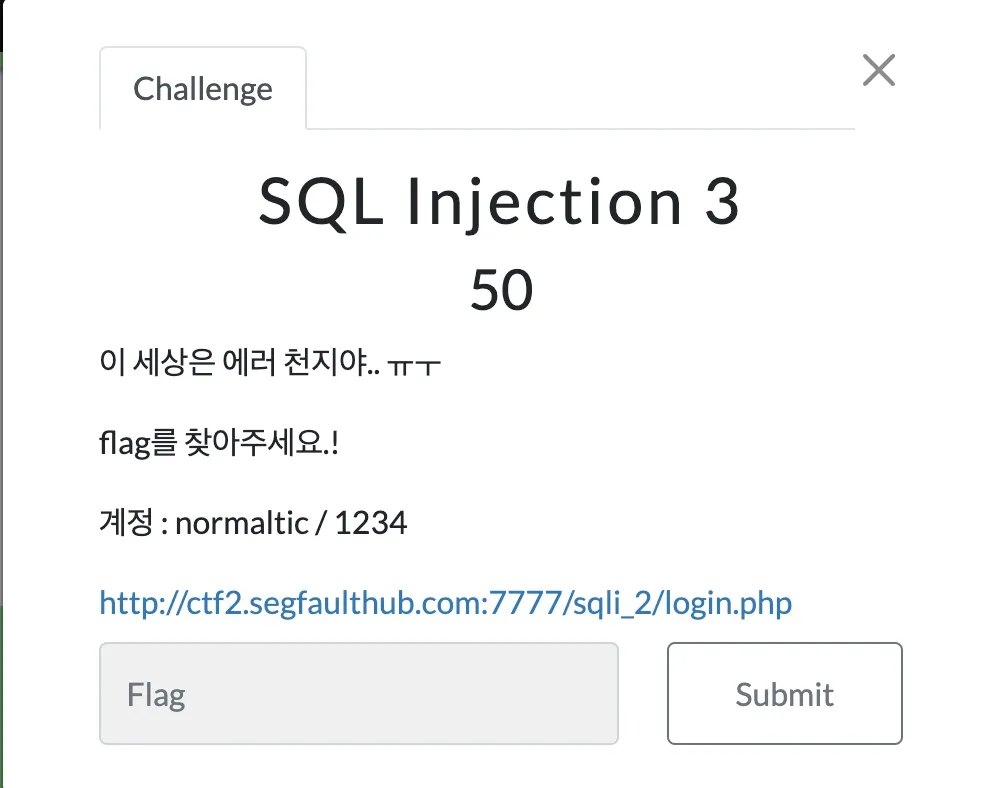Close the challenge dialog with the X icon
990x788 pixels.
tap(879, 70)
